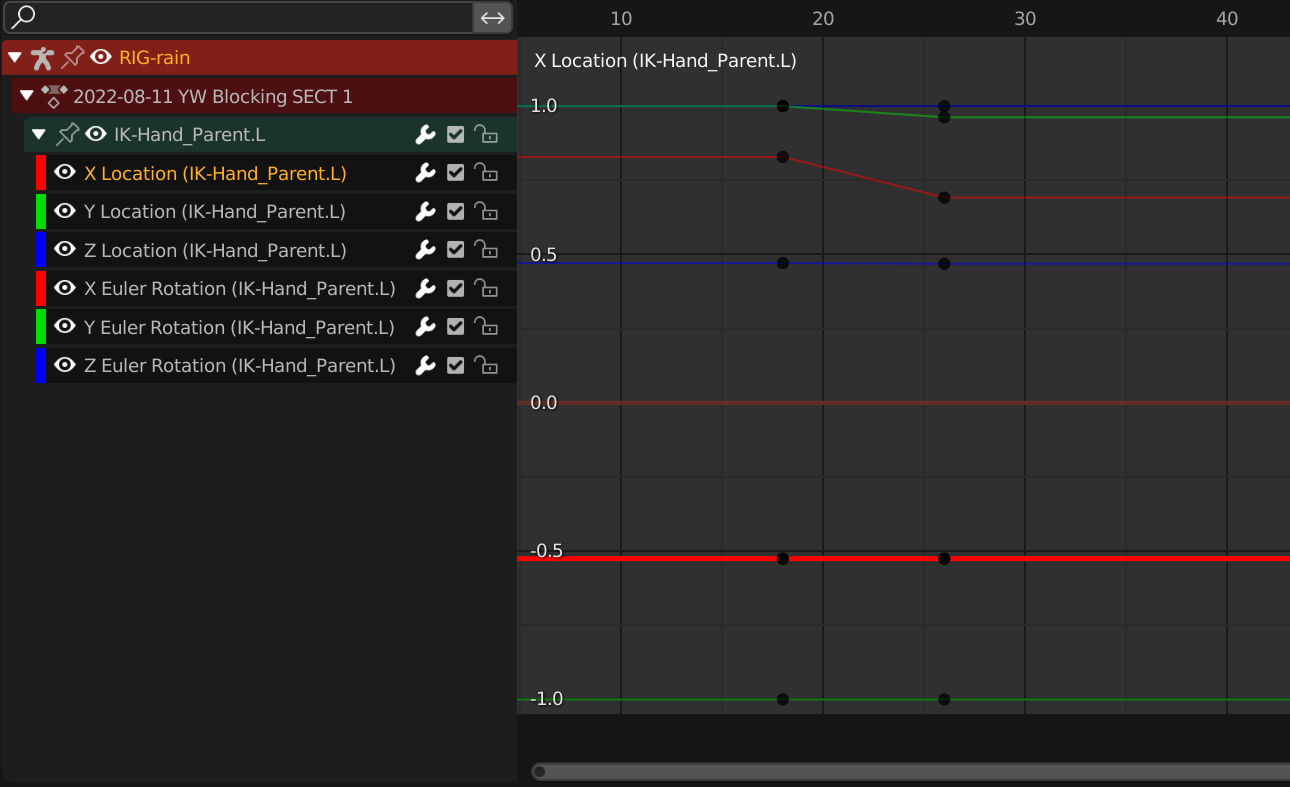This screenshot has height=787, width=1290.
Task: Uncheck the IK-Hand_Parent.L group checkbox
Action: [456, 135]
